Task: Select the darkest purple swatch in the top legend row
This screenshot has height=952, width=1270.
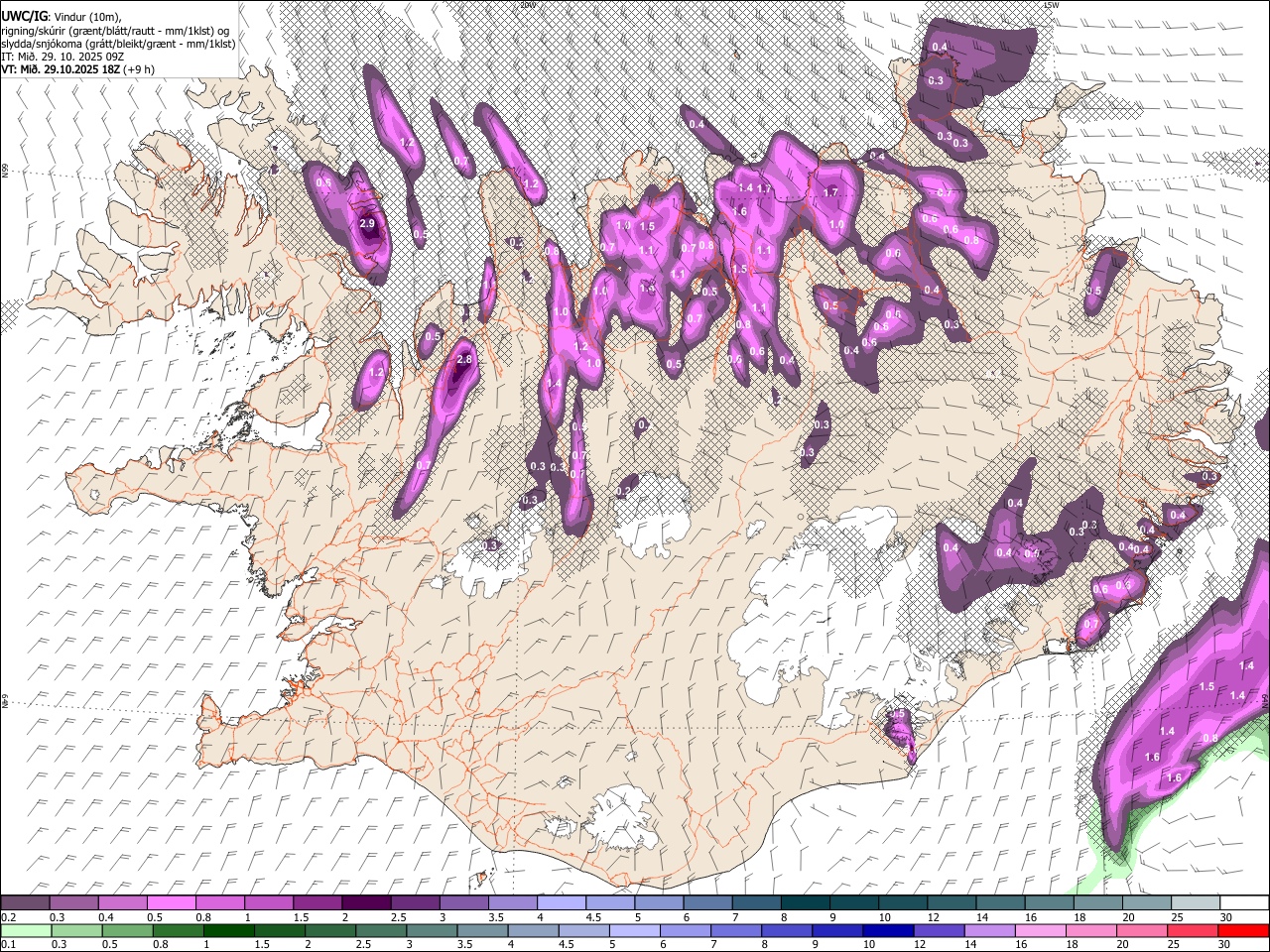Action: [x=365, y=902]
